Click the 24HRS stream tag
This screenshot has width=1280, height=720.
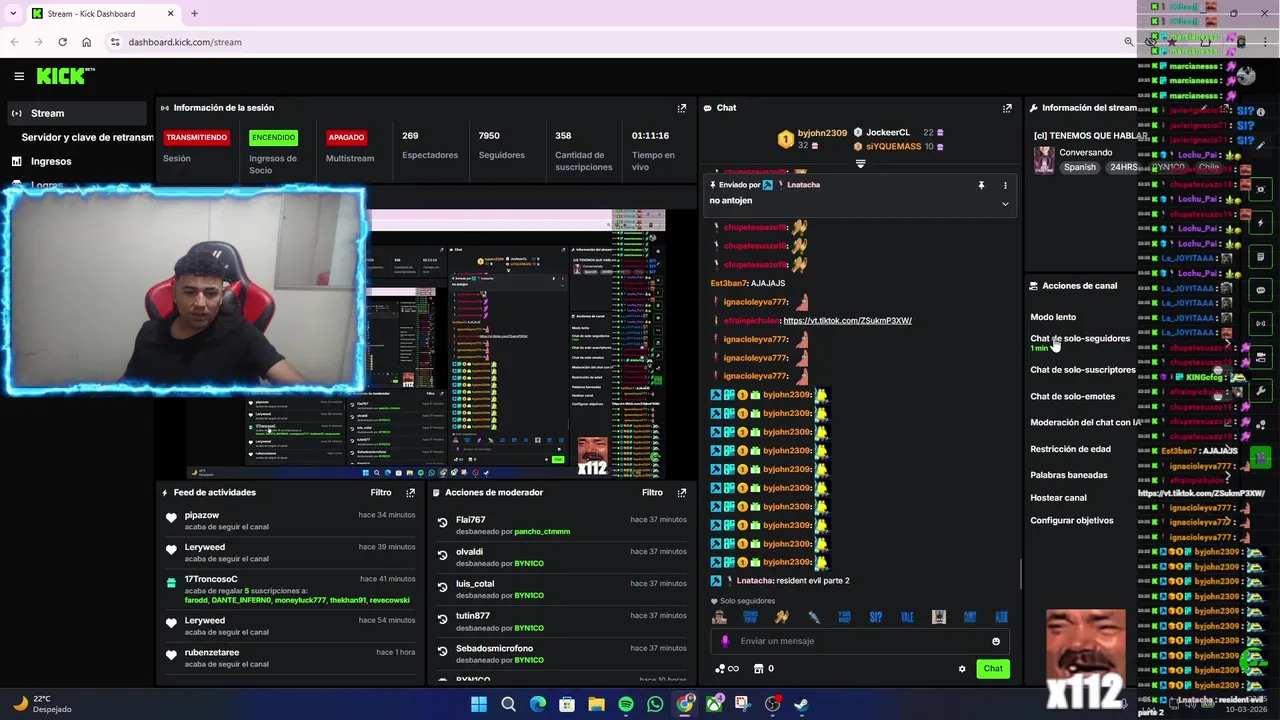[x=1123, y=168]
